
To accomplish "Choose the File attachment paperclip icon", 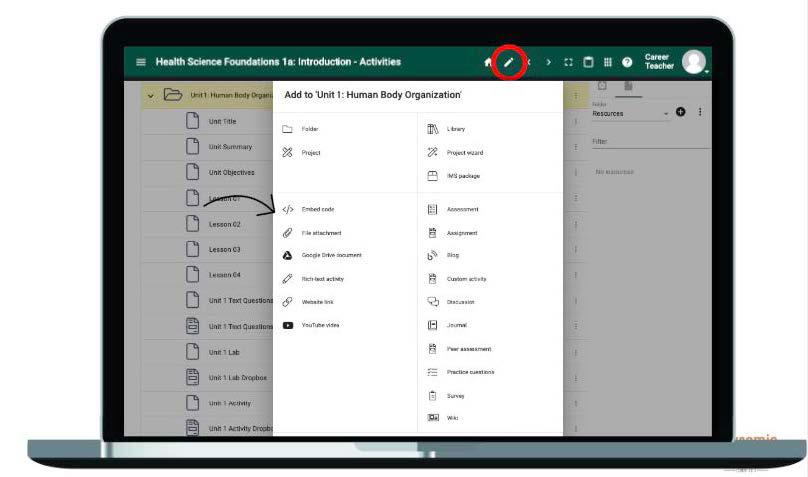I will [288, 233].
